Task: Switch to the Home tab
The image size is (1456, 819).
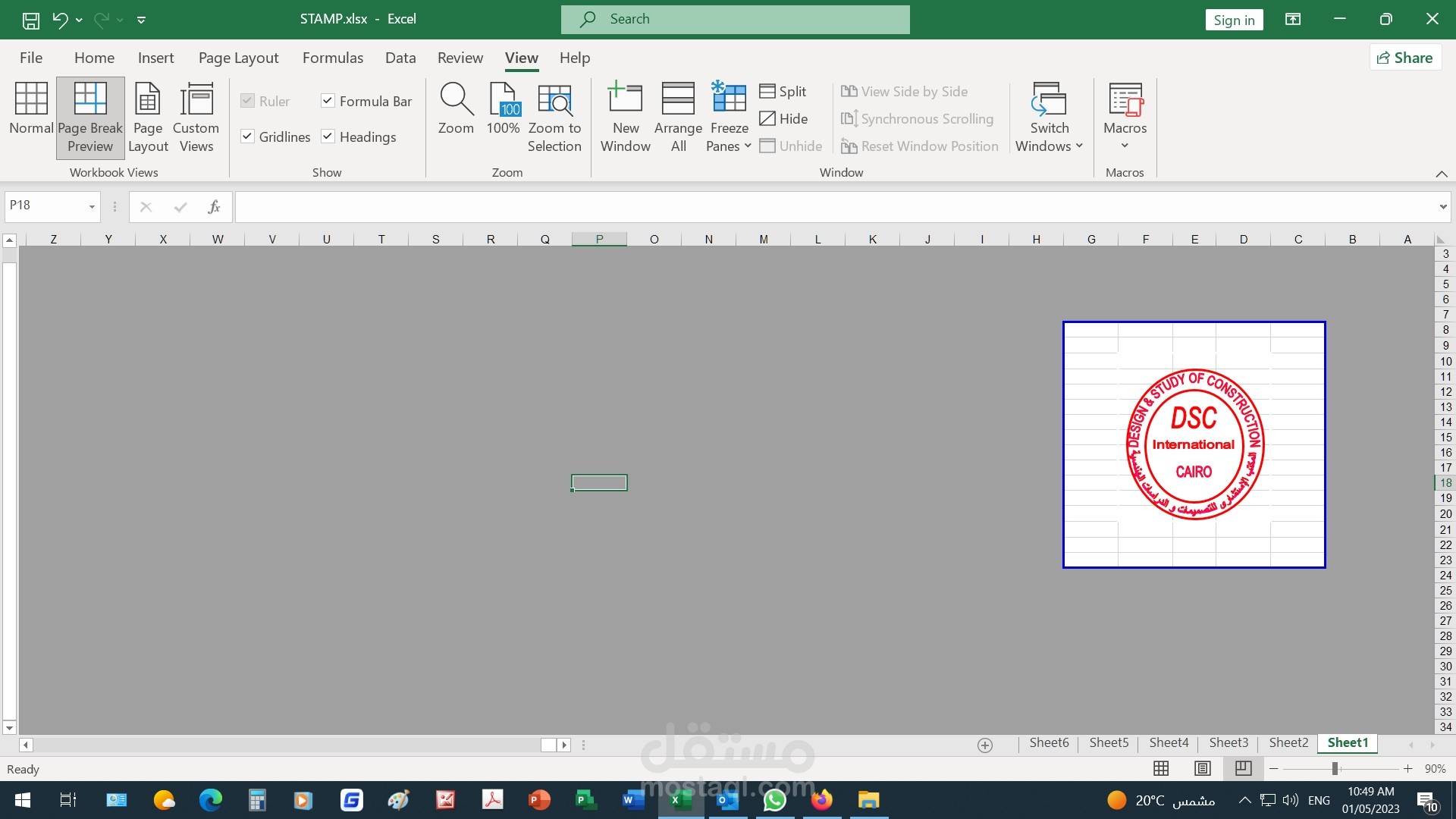Action: (x=94, y=58)
